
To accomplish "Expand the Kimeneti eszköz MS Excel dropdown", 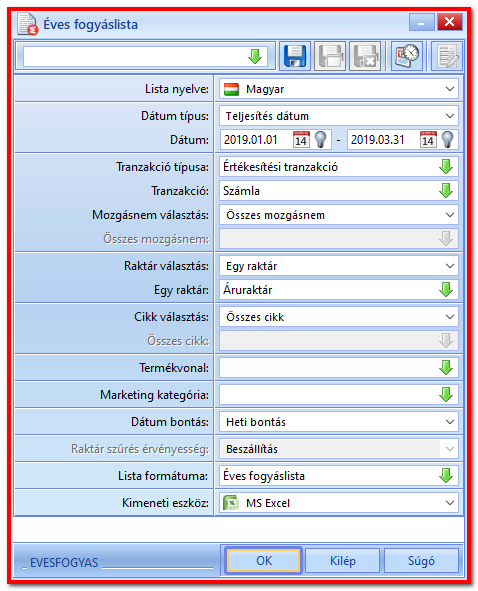I will click(339, 503).
